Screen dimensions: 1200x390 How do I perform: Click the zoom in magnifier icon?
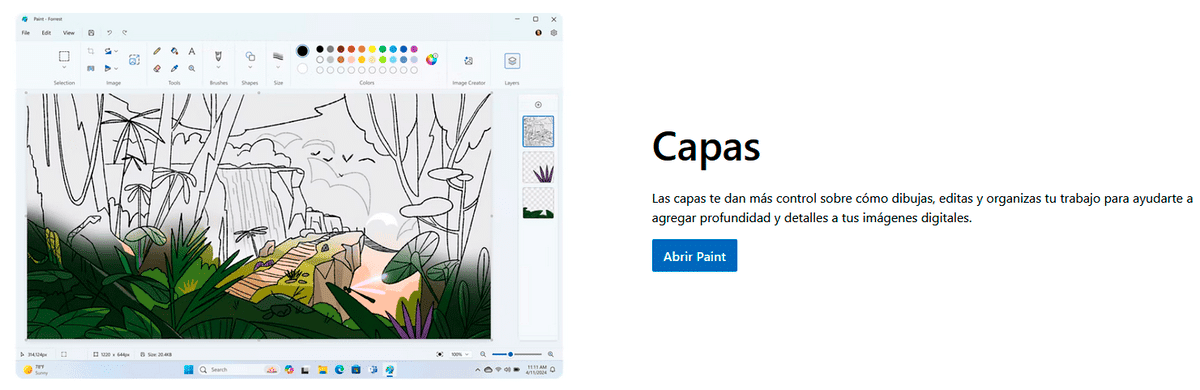pyautogui.click(x=550, y=354)
